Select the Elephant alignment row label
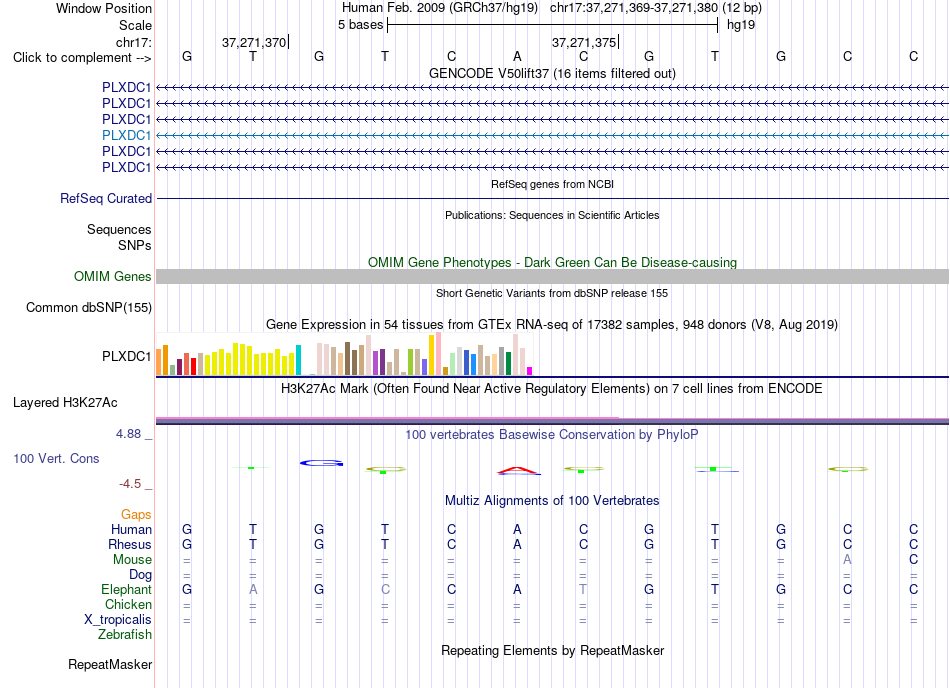This screenshot has width=950, height=688. [x=126, y=589]
